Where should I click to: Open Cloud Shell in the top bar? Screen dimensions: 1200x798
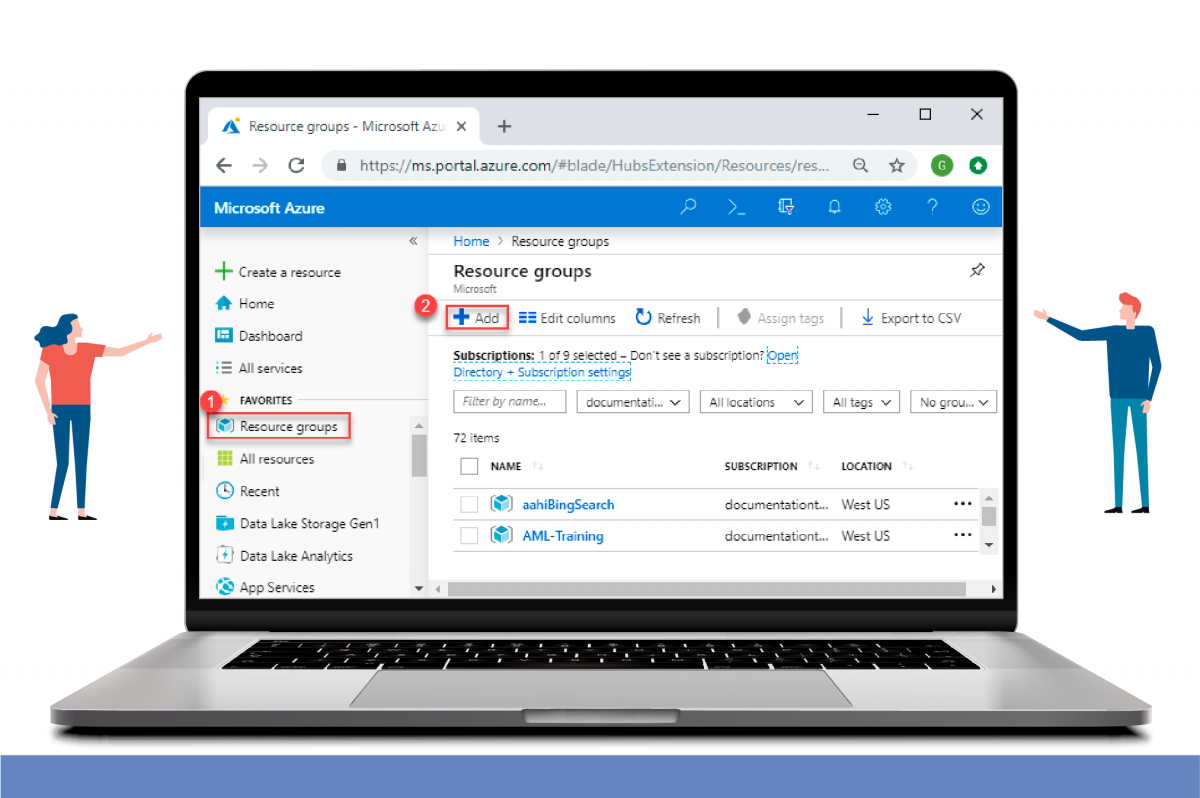pyautogui.click(x=736, y=206)
